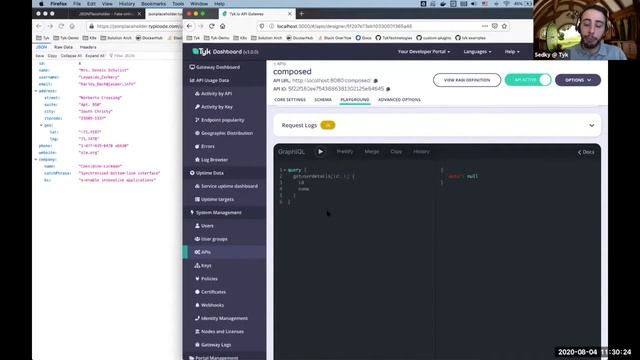
Task: Click the Filter JSON field
Action: point(124,56)
